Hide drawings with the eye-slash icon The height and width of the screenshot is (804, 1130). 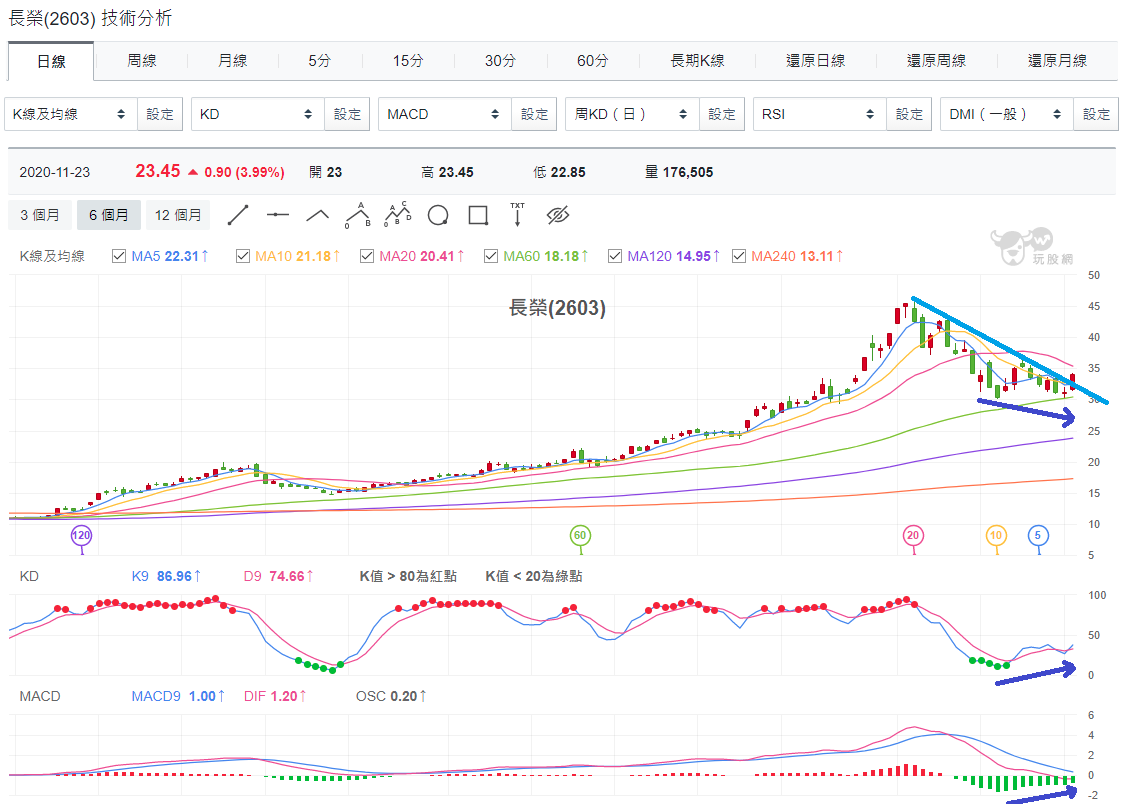click(x=558, y=215)
